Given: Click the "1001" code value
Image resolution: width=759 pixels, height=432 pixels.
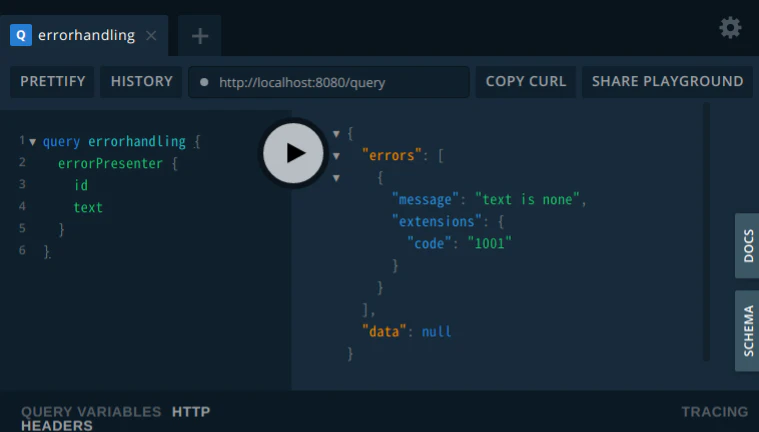Looking at the screenshot, I should tap(489, 244).
